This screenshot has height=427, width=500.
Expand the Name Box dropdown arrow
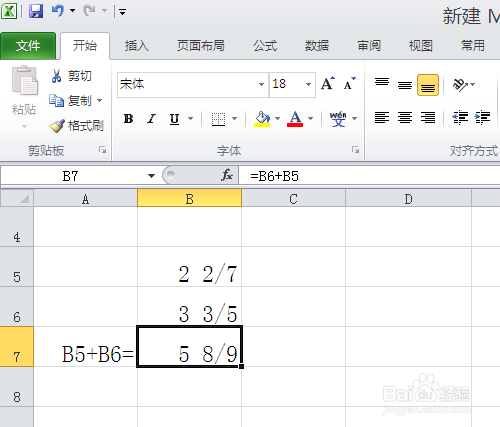point(151,176)
